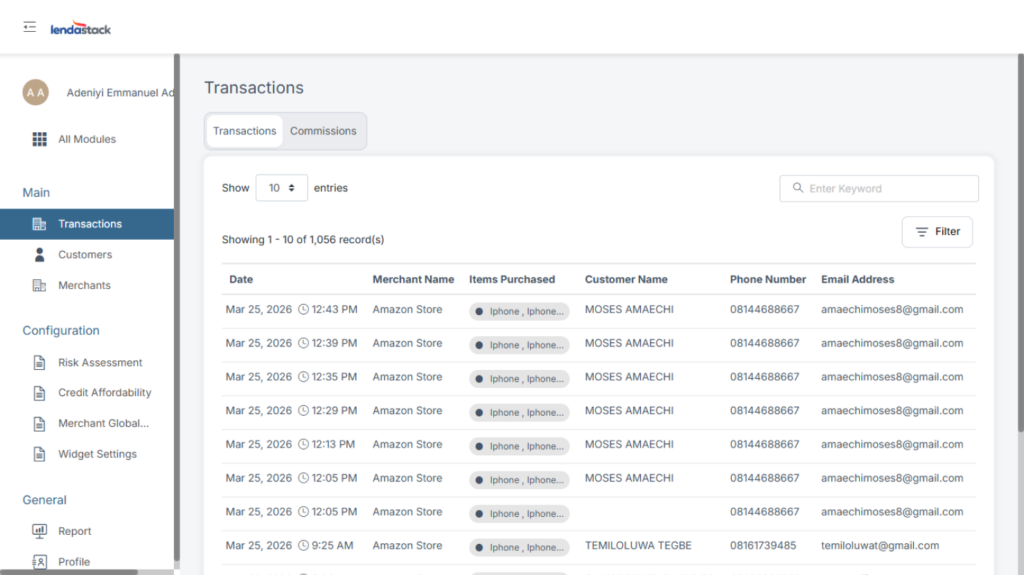Viewport: 1024px width, 575px height.
Task: Open Credit Affordability configuration link
Action: [104, 393]
